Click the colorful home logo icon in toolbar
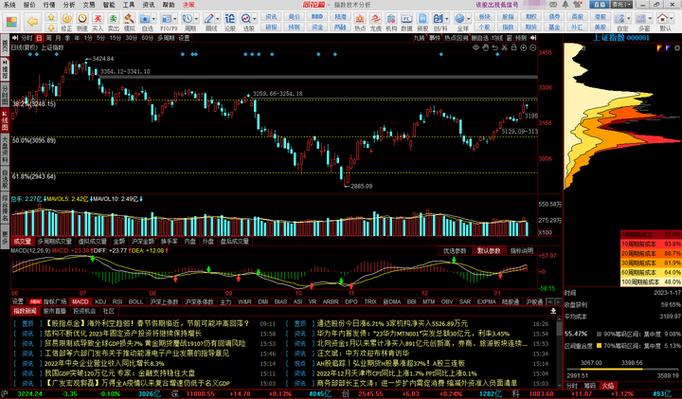Screen dimensions: 682x399 (x=11, y=21)
